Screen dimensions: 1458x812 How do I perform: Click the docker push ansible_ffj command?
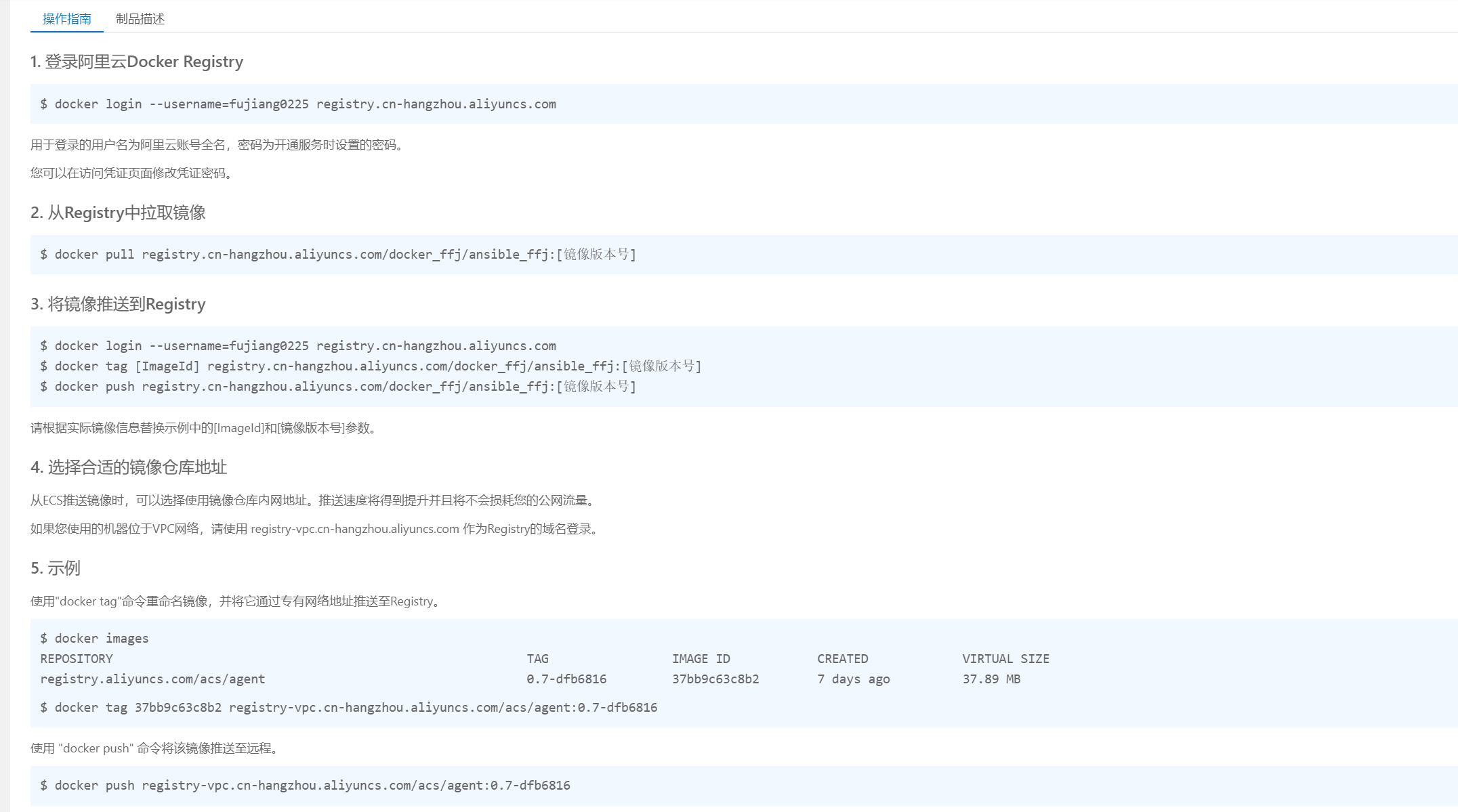point(338,387)
